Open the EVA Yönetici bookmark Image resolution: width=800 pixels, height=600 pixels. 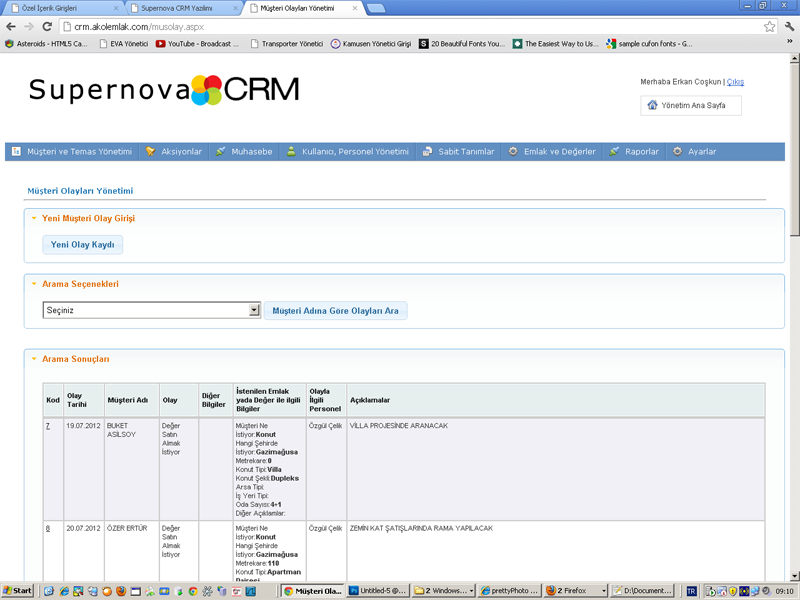tap(123, 44)
